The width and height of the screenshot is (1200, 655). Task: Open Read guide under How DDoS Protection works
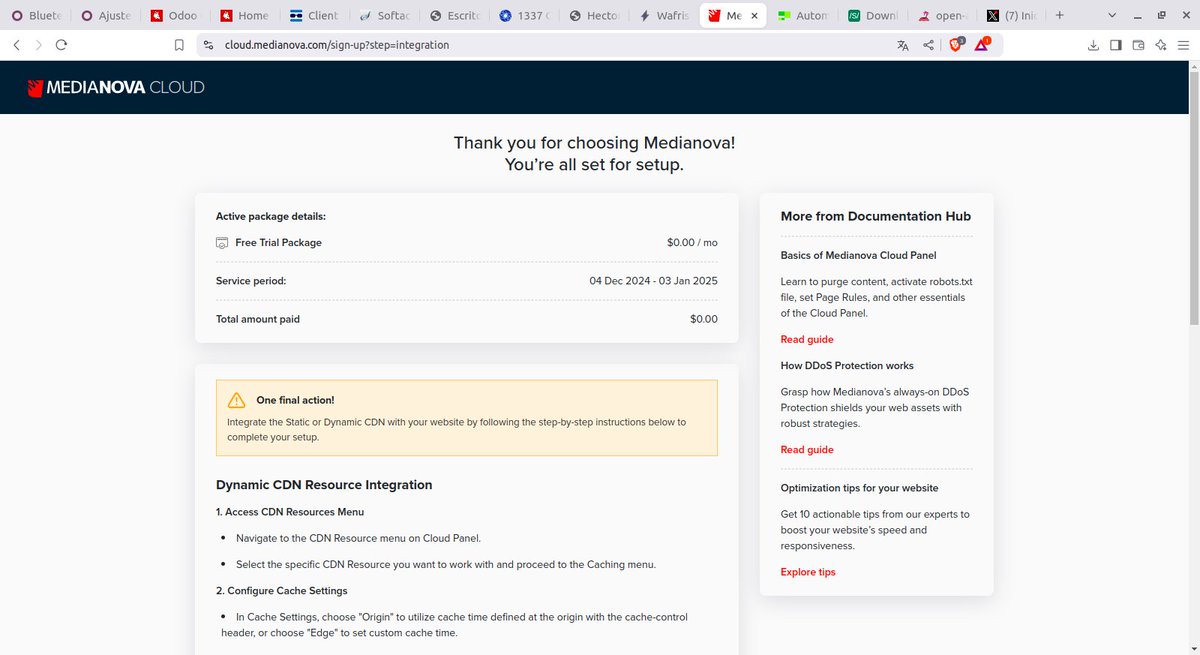point(807,450)
